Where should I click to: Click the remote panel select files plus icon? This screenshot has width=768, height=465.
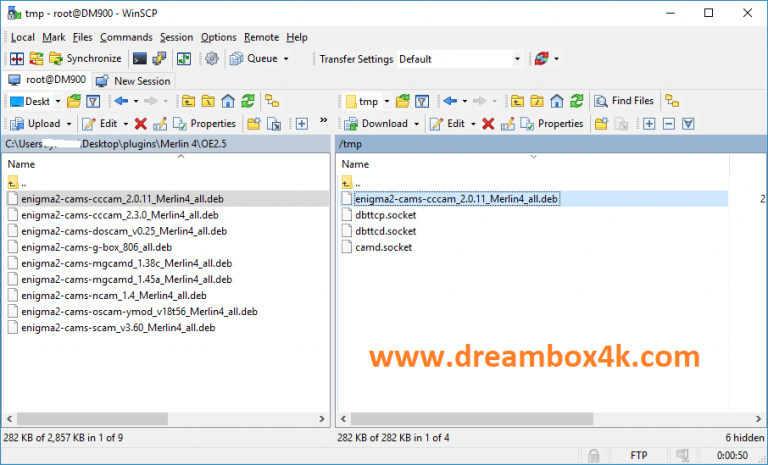(x=649, y=124)
